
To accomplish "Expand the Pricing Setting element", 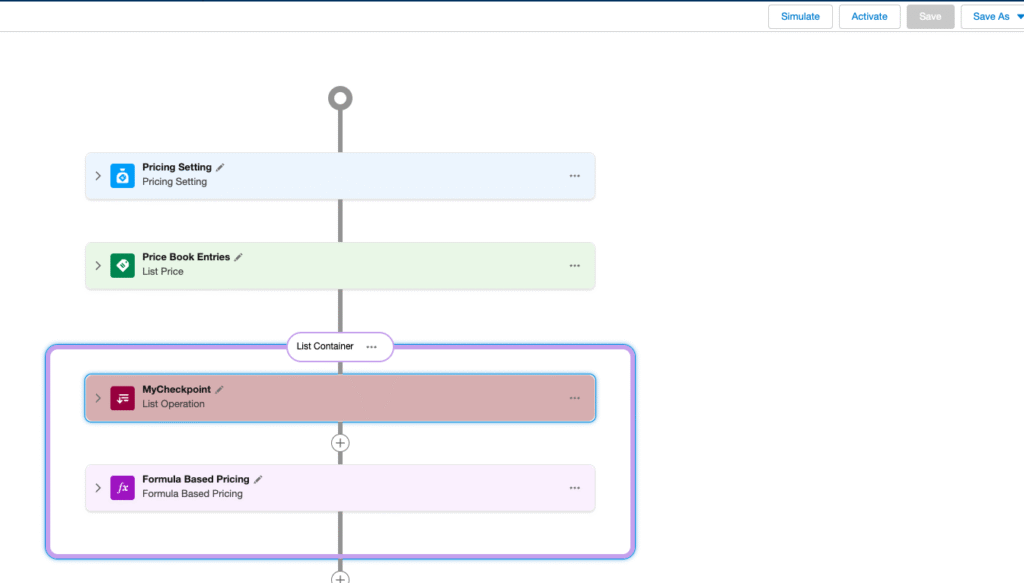I will [98, 176].
